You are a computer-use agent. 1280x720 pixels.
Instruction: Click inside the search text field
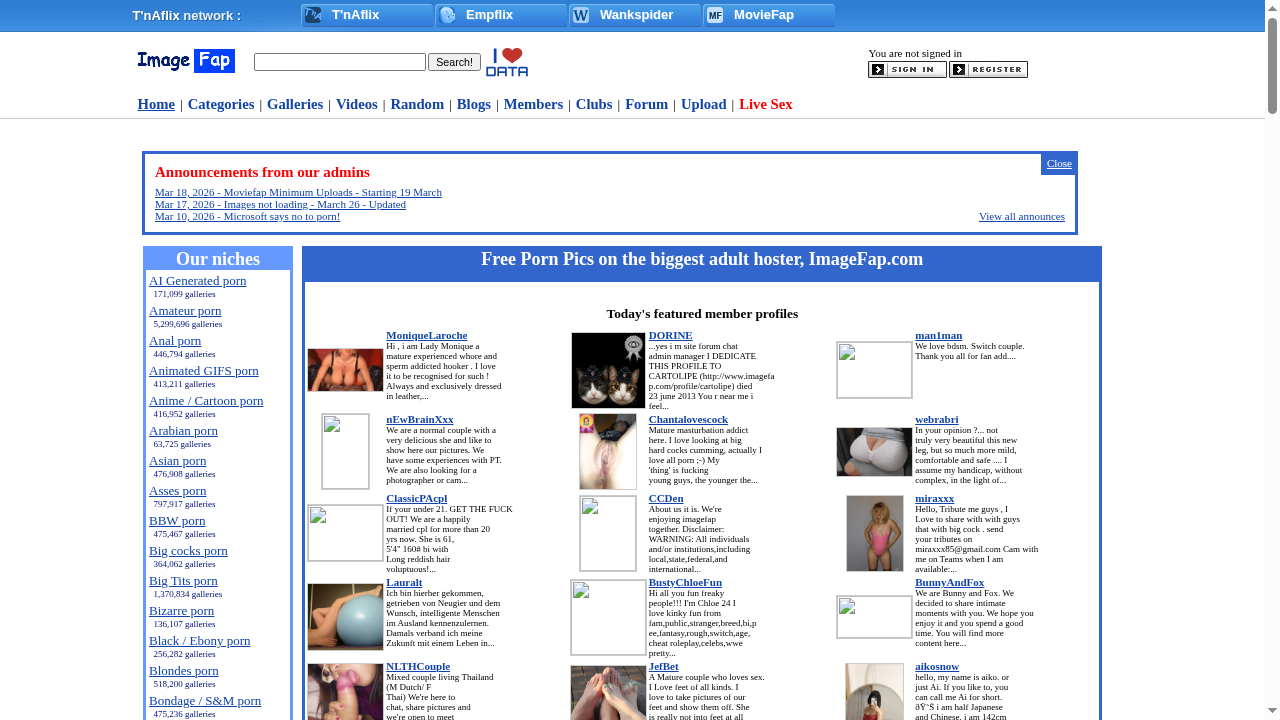pyautogui.click(x=339, y=62)
